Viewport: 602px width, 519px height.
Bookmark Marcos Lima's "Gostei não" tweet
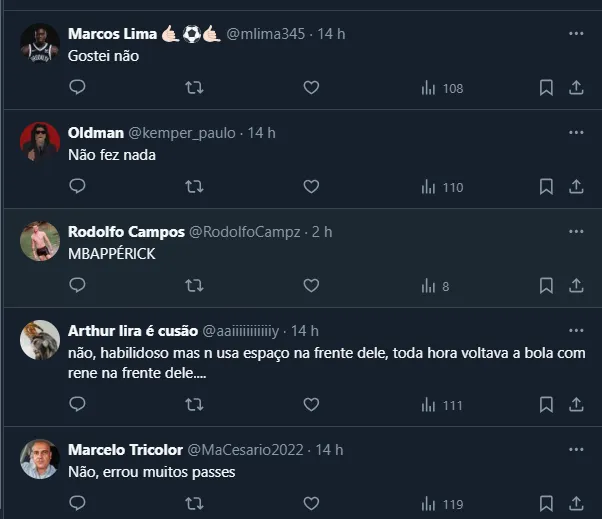[x=546, y=88]
